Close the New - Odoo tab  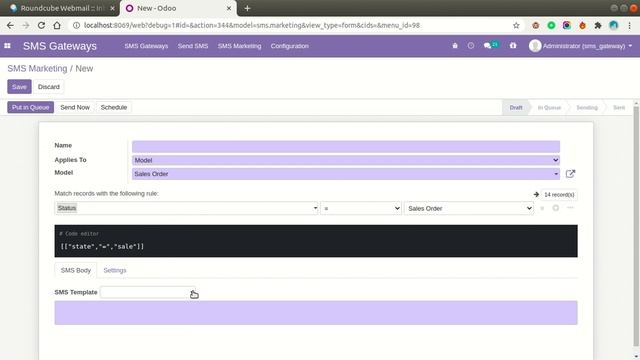pos(229,8)
